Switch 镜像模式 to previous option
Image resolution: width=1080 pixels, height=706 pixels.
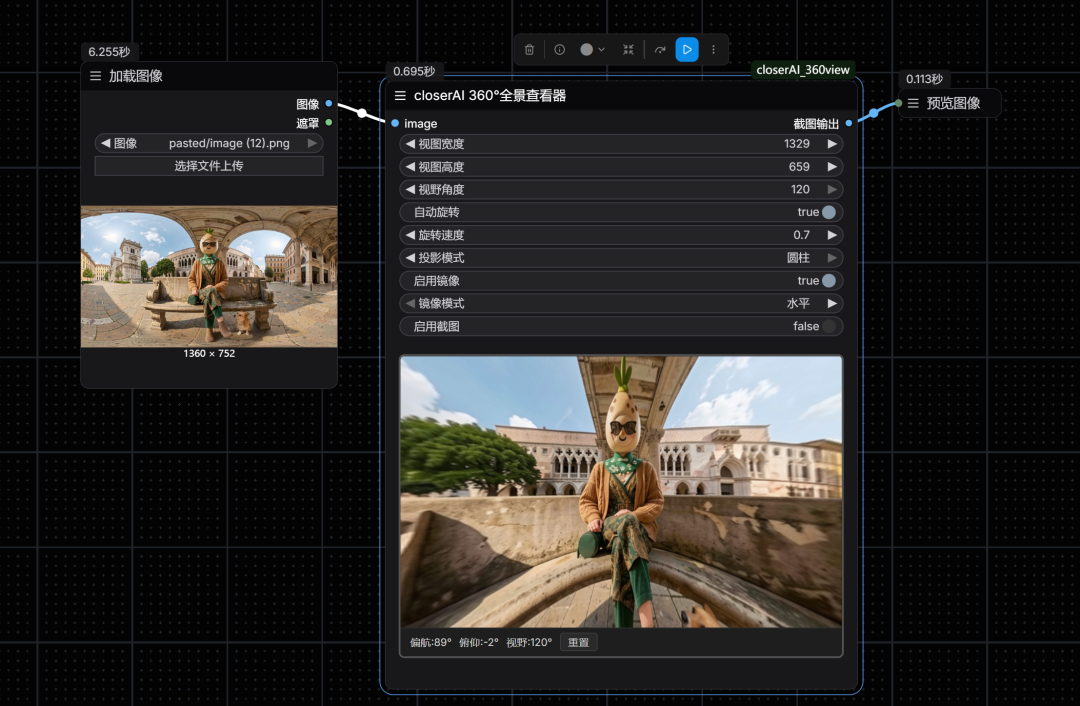(x=411, y=303)
